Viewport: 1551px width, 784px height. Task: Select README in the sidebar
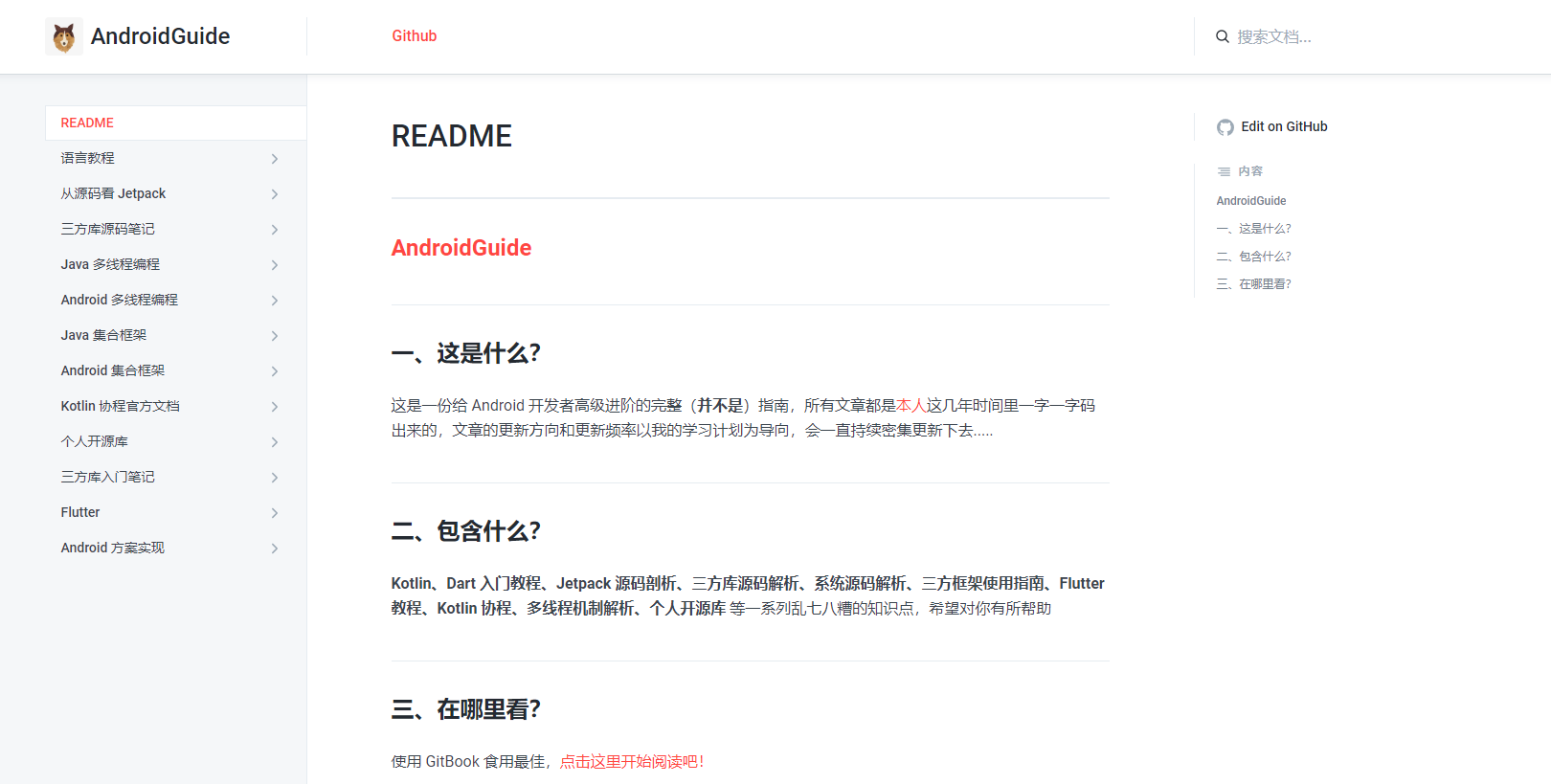click(87, 123)
